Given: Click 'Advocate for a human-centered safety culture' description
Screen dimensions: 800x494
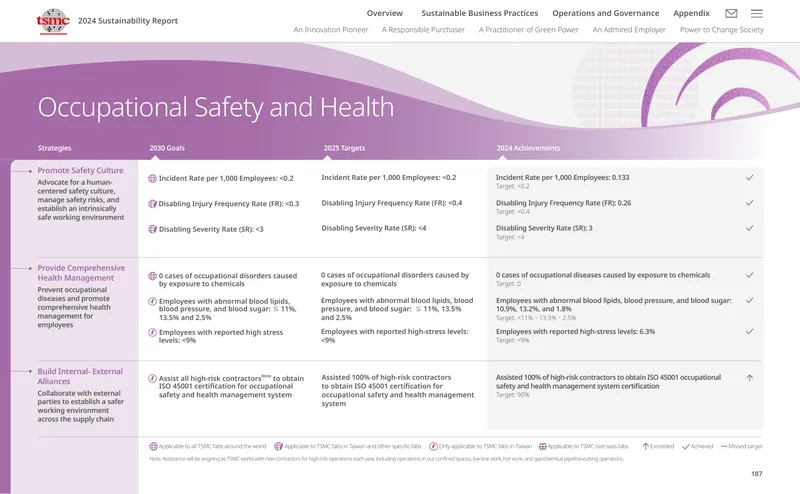Looking at the screenshot, I should (x=81, y=200).
